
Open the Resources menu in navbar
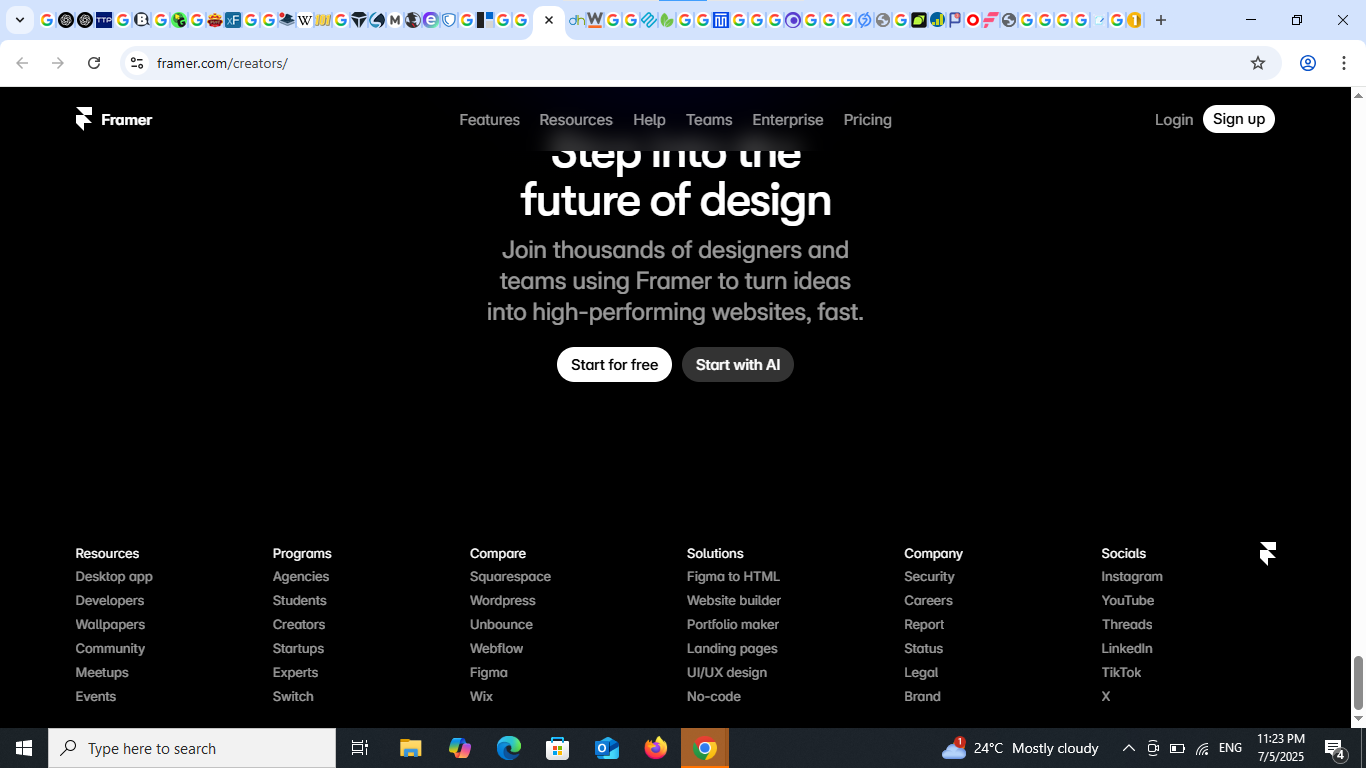[x=576, y=120]
